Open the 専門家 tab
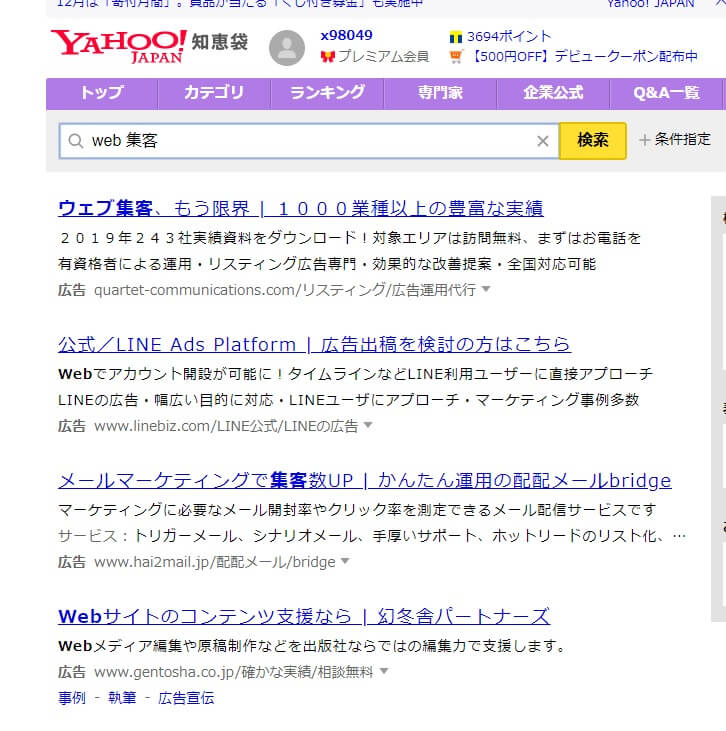The height and width of the screenshot is (731, 726). pos(440,94)
